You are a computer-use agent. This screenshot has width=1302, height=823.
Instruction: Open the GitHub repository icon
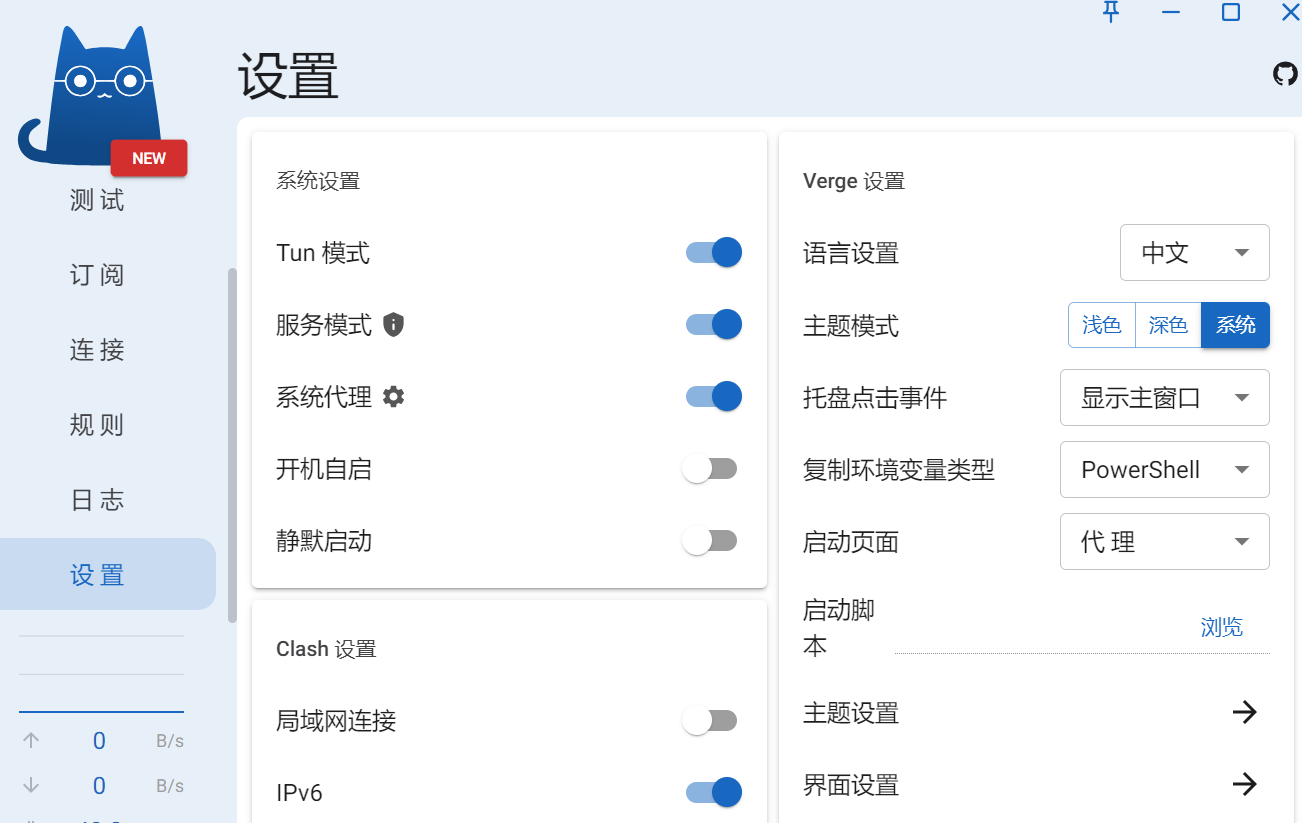[1285, 74]
